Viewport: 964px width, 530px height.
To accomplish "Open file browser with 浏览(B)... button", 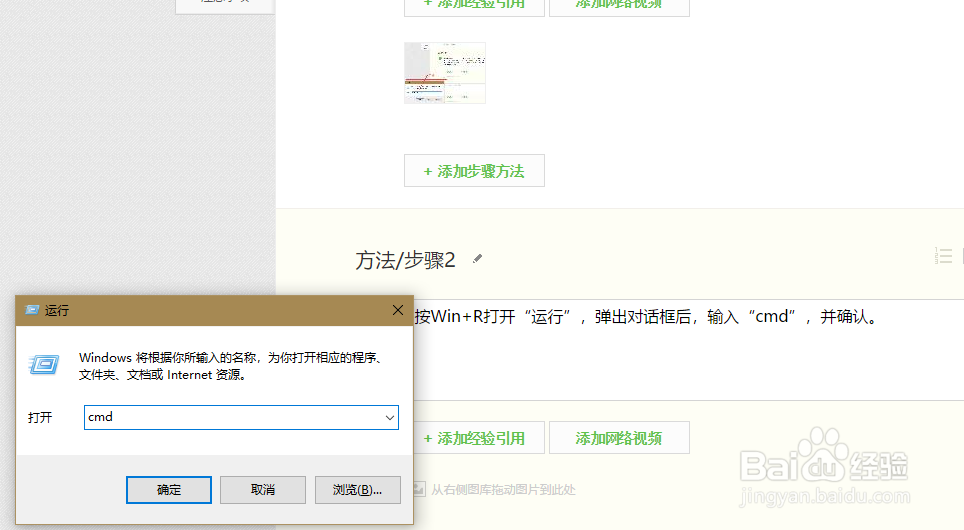I will tap(357, 490).
